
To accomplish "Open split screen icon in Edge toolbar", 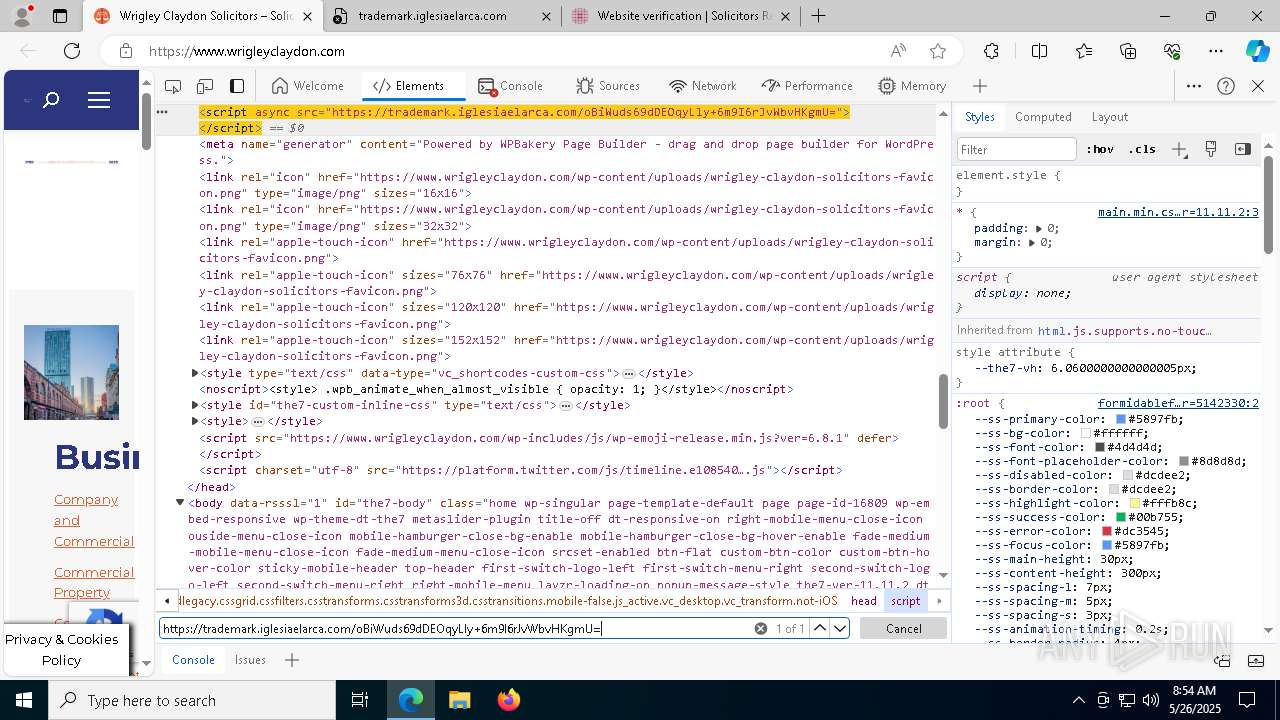I will (1039, 51).
